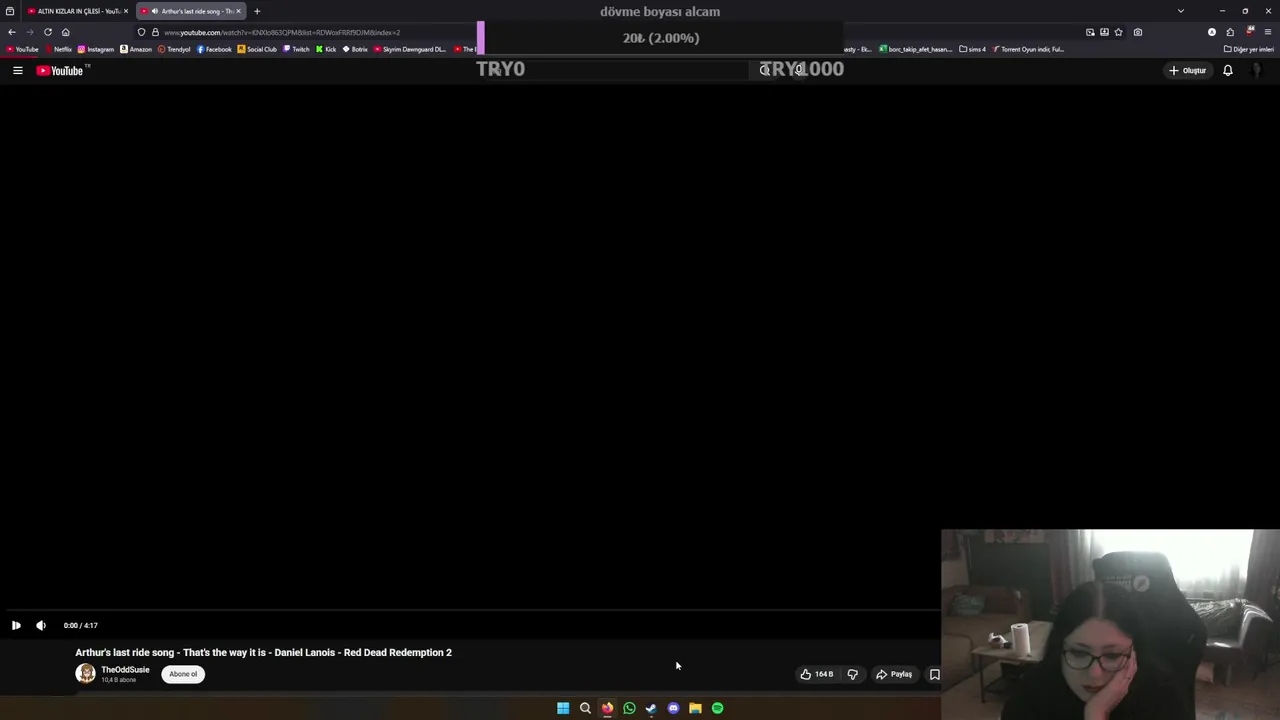Screen dimensions: 1280x720
Task: Open the Botrix bookmark
Action: pyautogui.click(x=355, y=49)
